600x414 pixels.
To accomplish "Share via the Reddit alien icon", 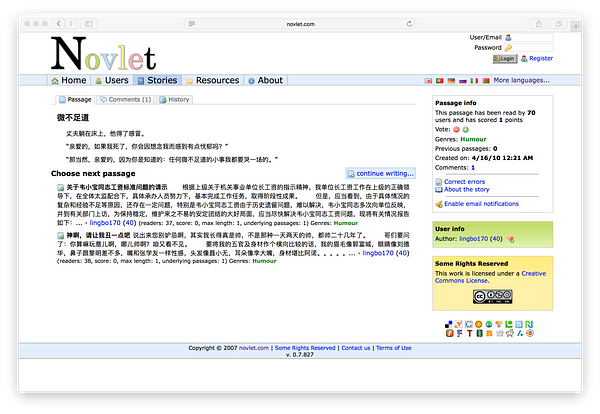I will coord(510,333).
